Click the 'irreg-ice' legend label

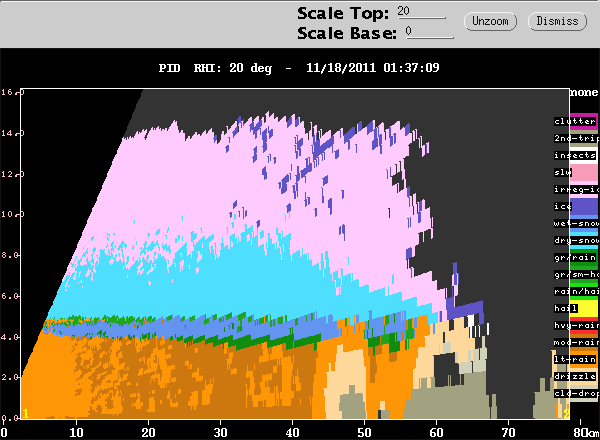point(576,189)
